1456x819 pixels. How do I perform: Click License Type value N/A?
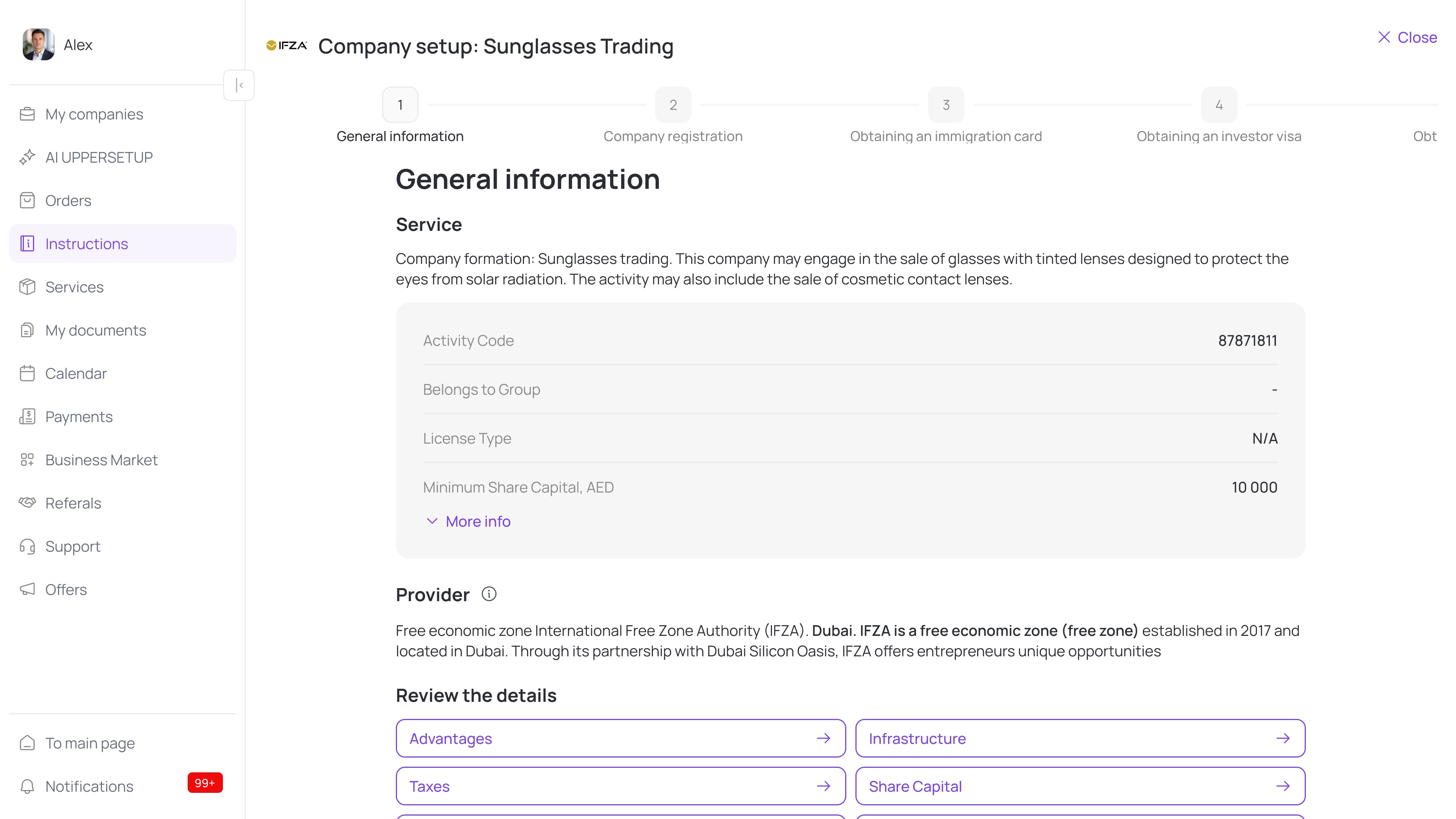1265,438
